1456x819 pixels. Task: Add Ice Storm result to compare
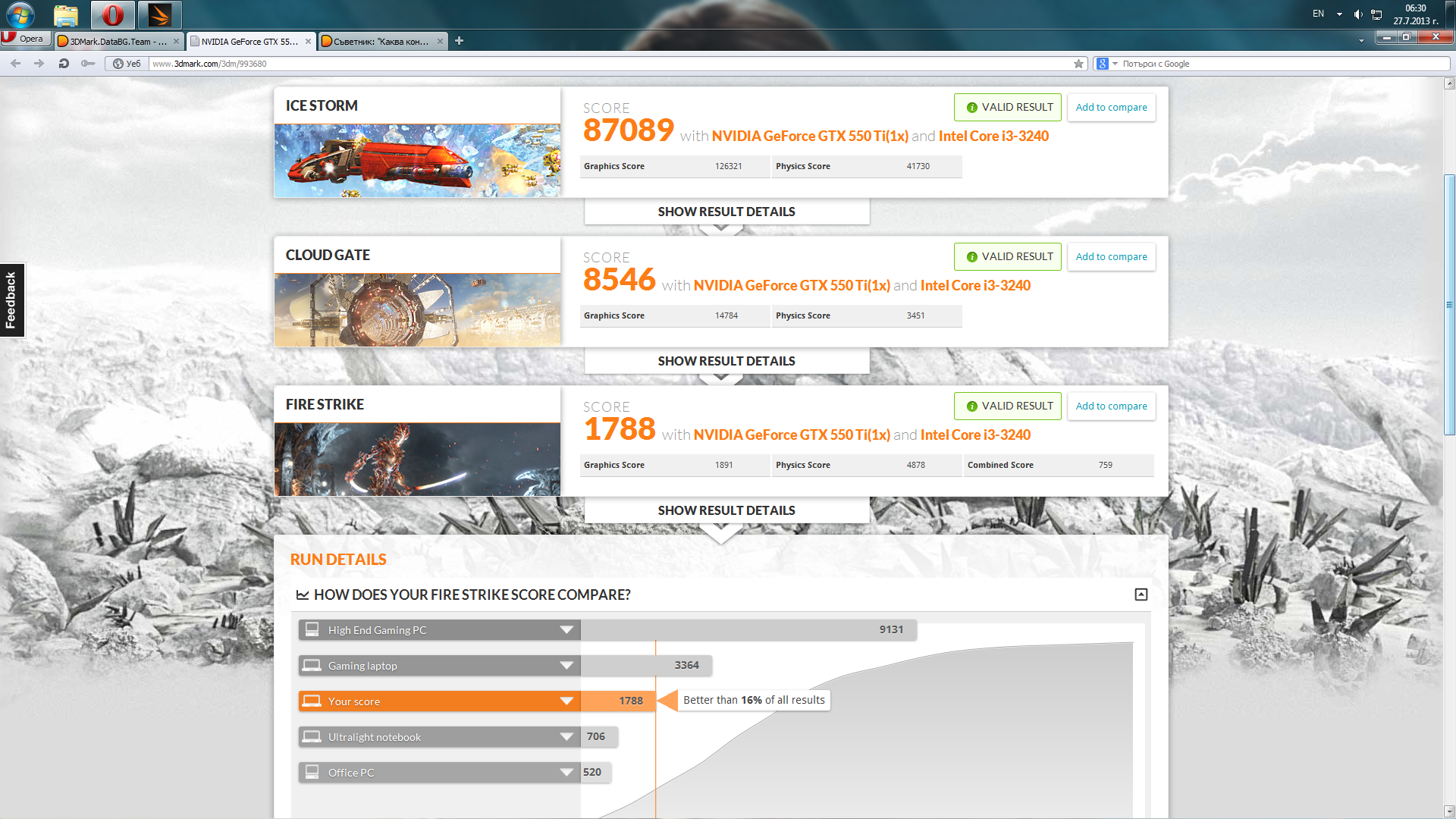(1111, 108)
